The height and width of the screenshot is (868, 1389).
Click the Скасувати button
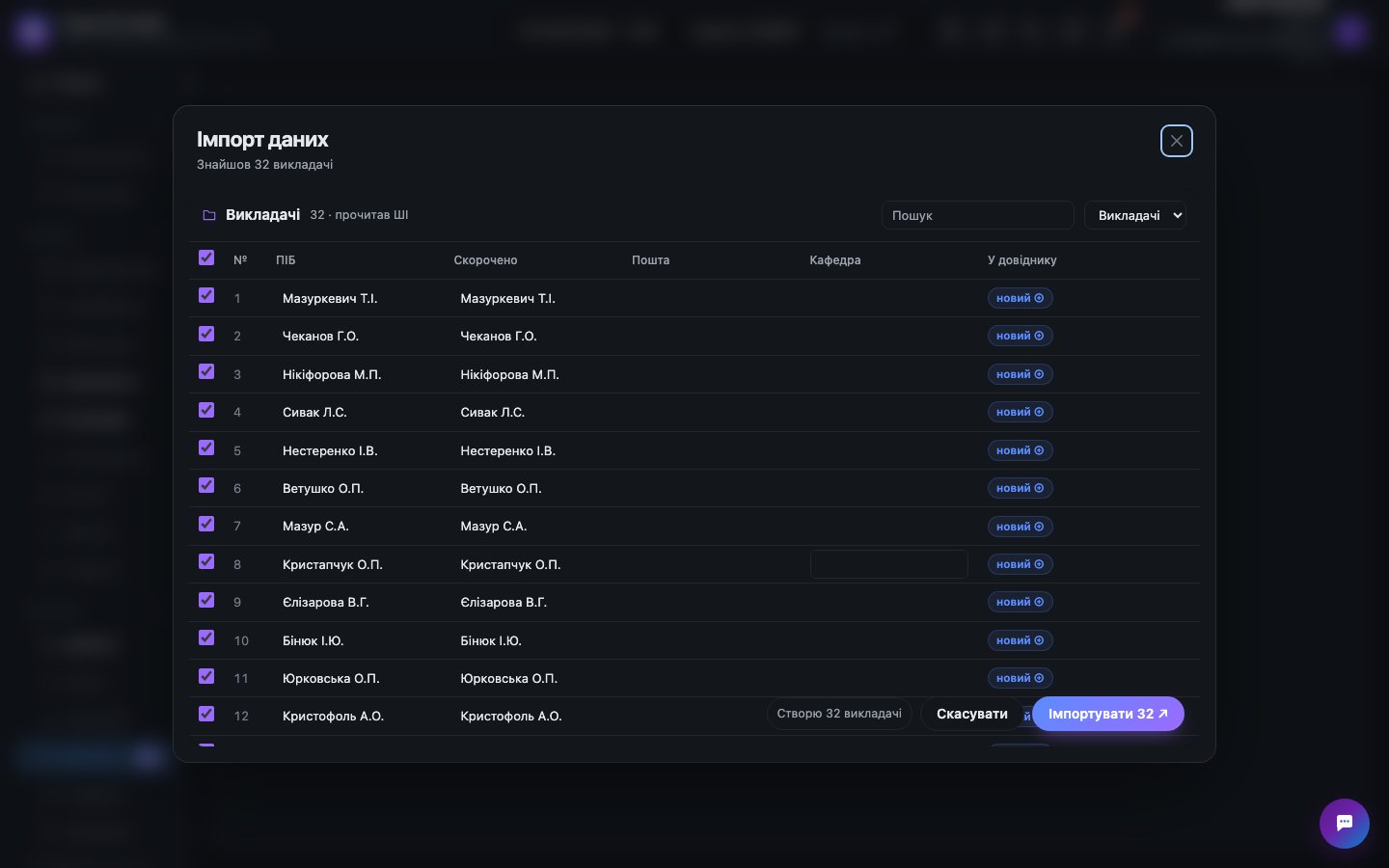click(972, 714)
